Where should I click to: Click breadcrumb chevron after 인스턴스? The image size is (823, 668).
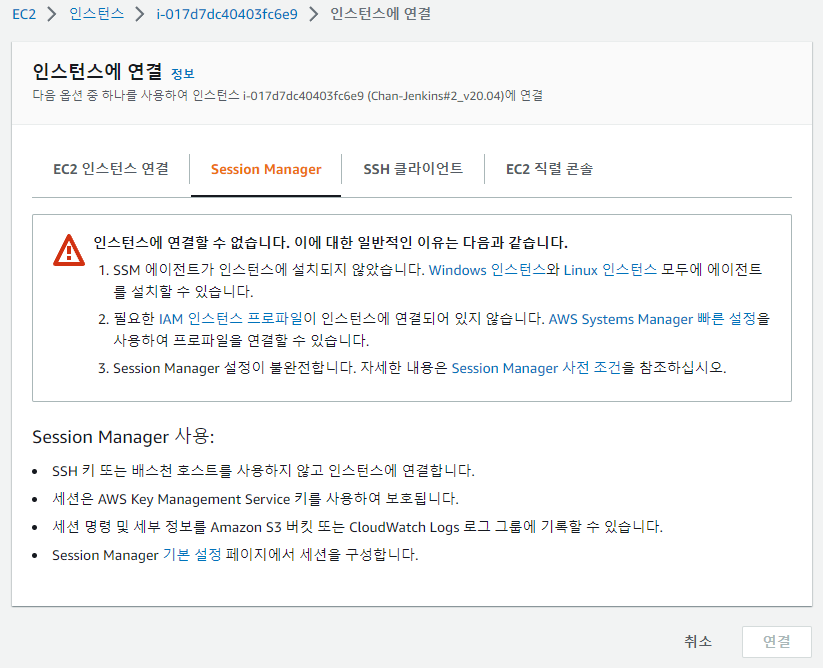139,14
